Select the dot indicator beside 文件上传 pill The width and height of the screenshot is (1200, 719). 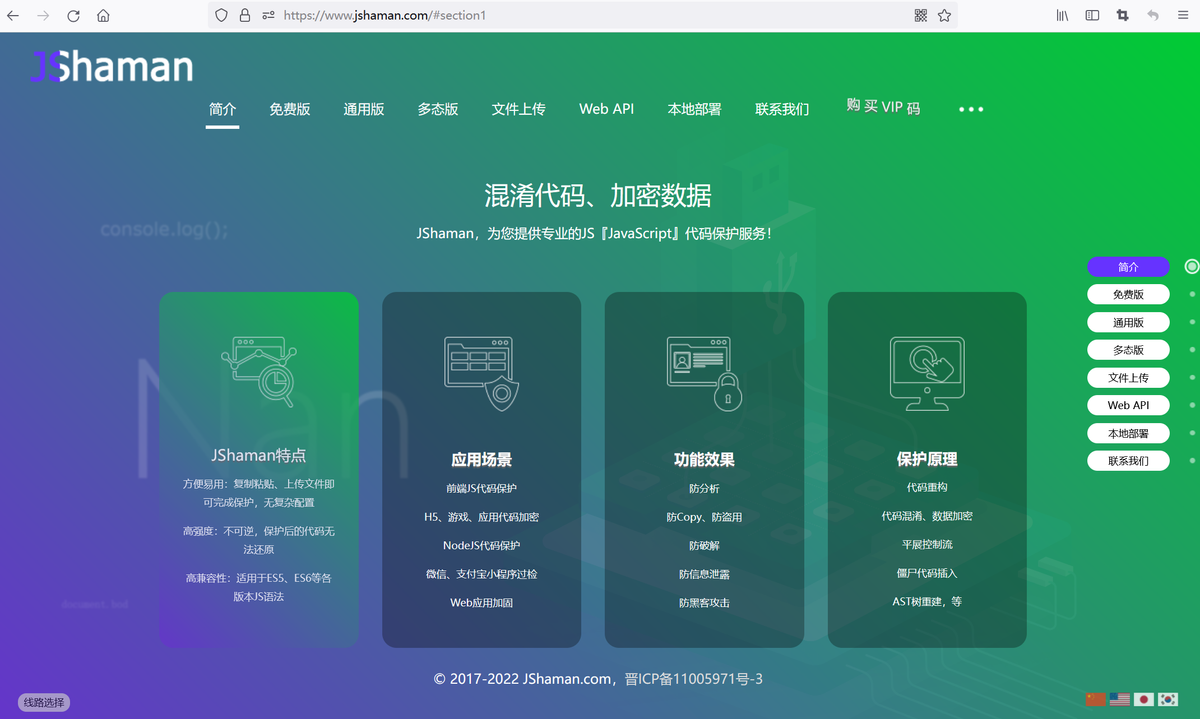point(1192,378)
